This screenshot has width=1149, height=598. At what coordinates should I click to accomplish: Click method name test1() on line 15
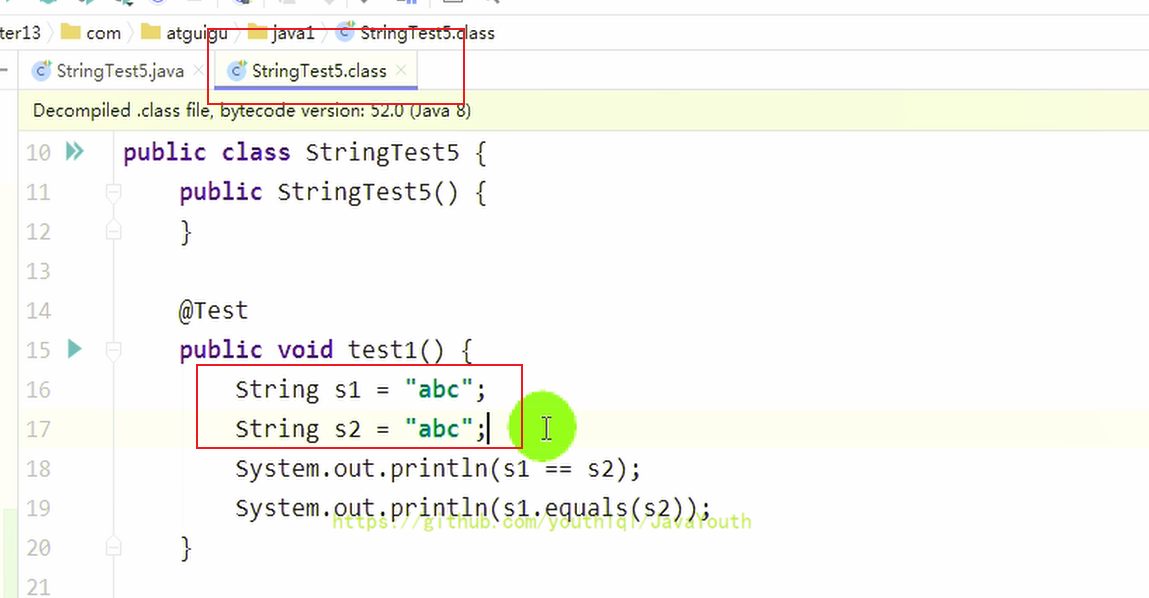tap(396, 350)
